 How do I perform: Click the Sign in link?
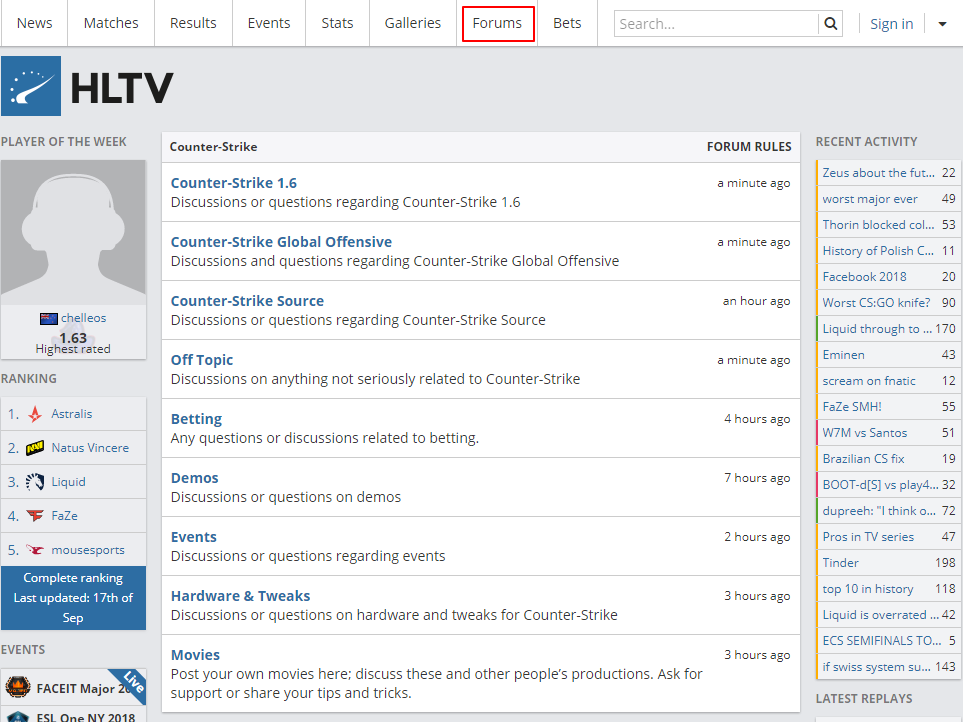(x=891, y=24)
